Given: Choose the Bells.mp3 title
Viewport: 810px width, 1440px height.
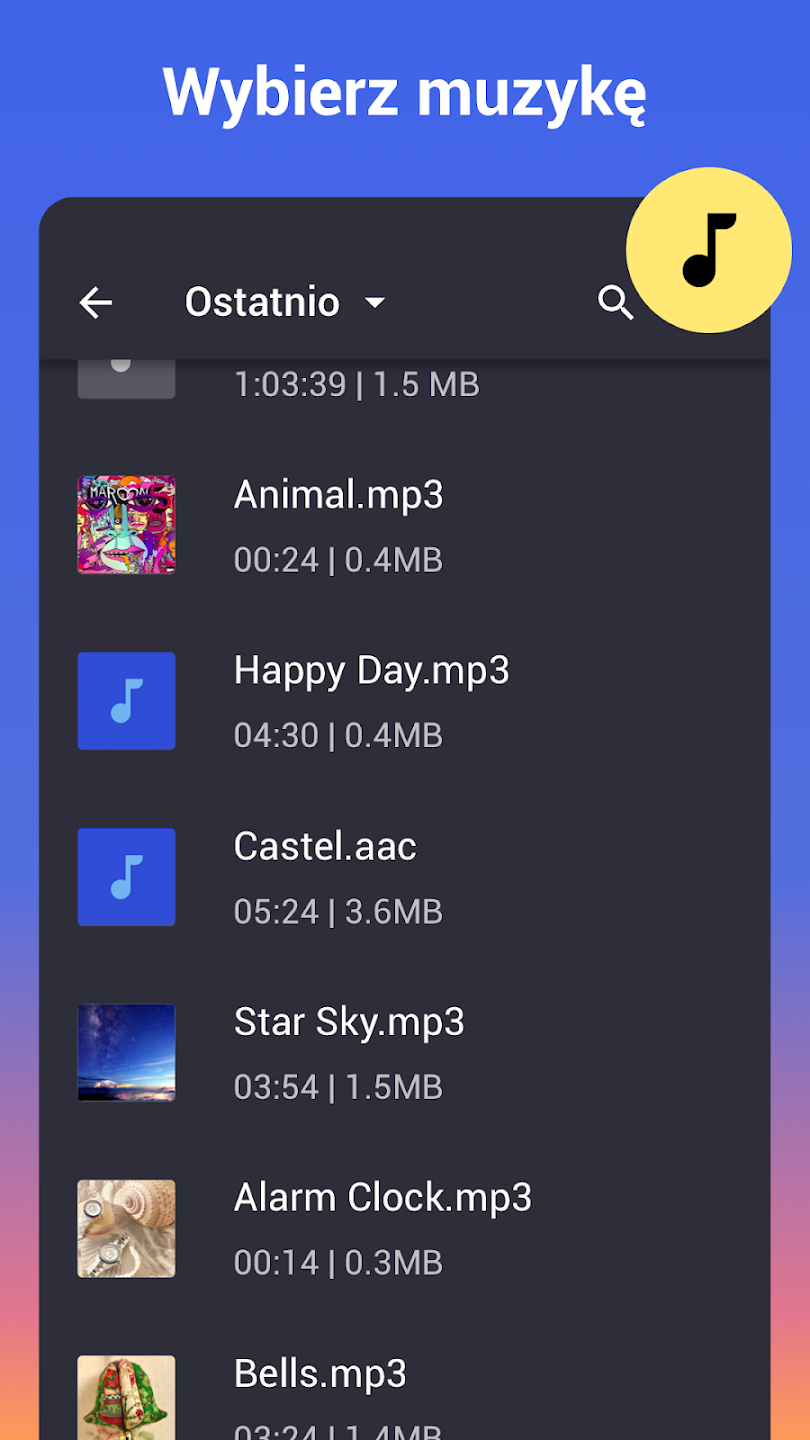Looking at the screenshot, I should coord(320,1374).
